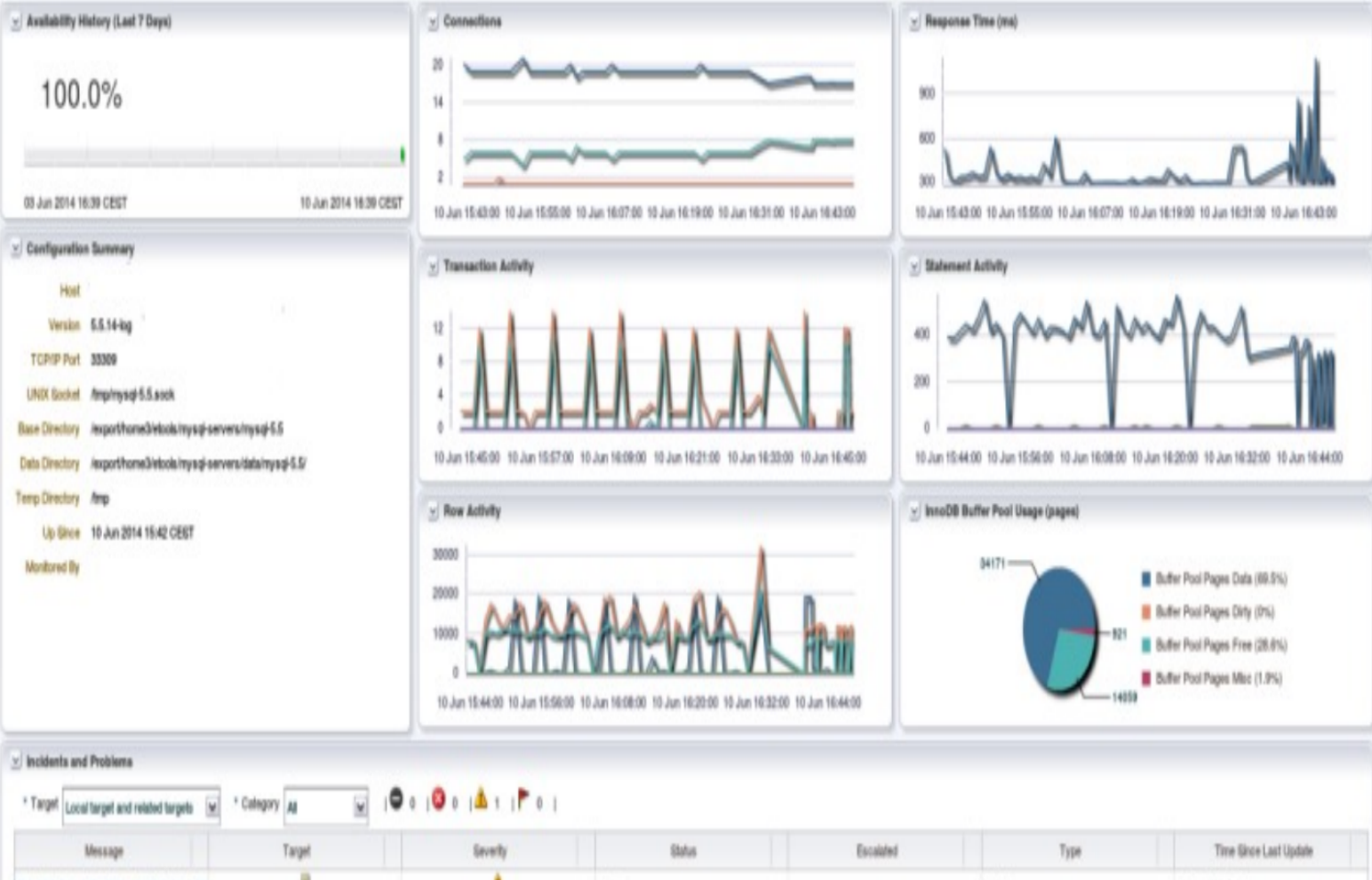Screen dimensions: 1372x880
Task: Collapse the Connections chart panel
Action: (433, 22)
